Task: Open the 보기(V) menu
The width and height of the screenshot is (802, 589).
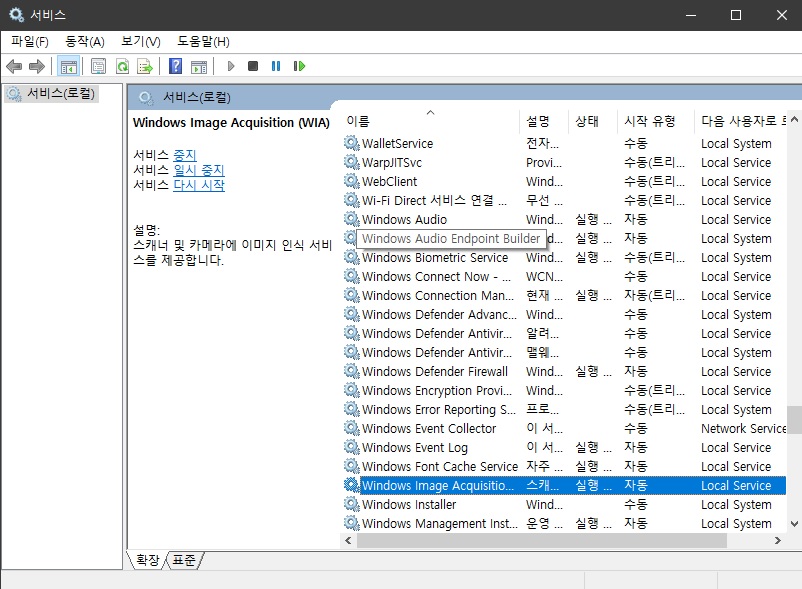Action: (x=141, y=41)
